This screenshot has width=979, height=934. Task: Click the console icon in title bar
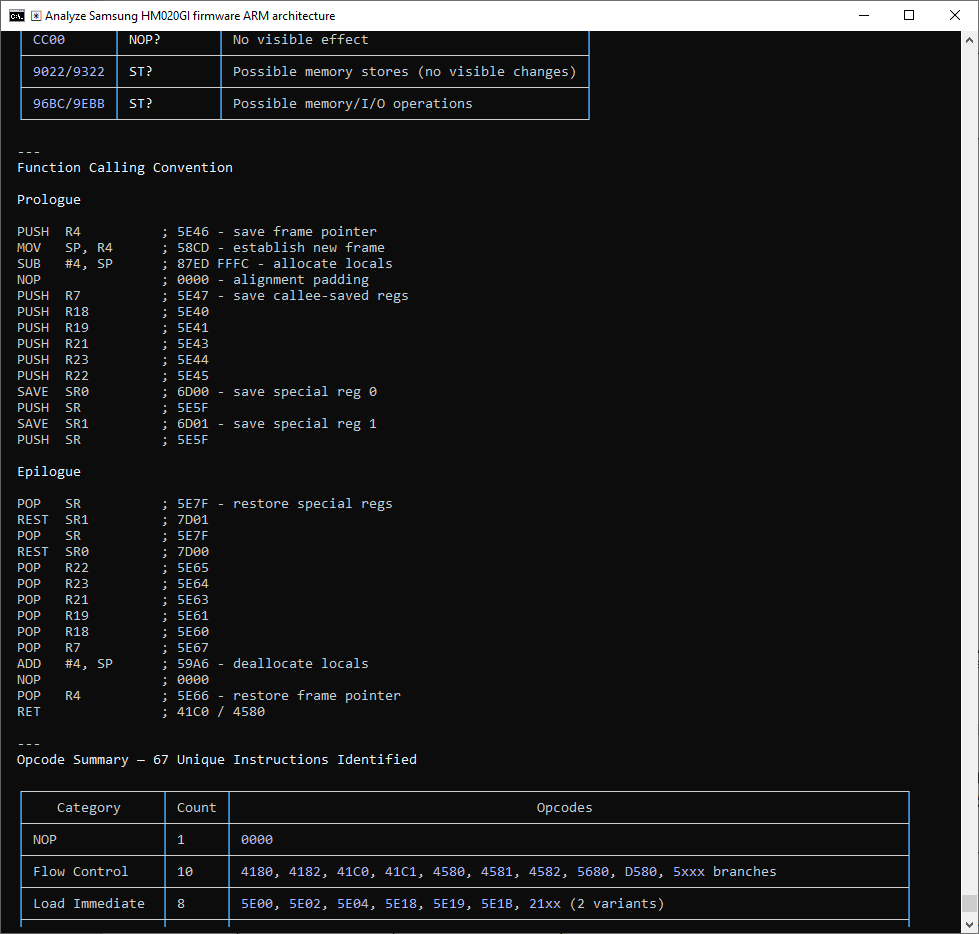click(x=17, y=16)
